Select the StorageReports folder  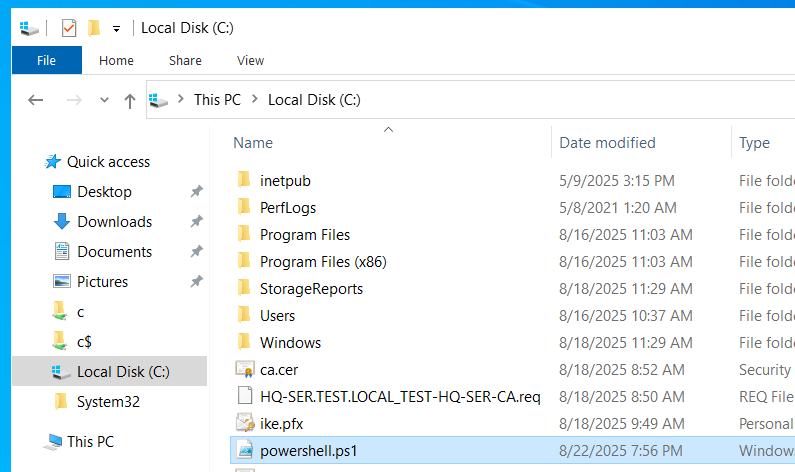point(311,288)
